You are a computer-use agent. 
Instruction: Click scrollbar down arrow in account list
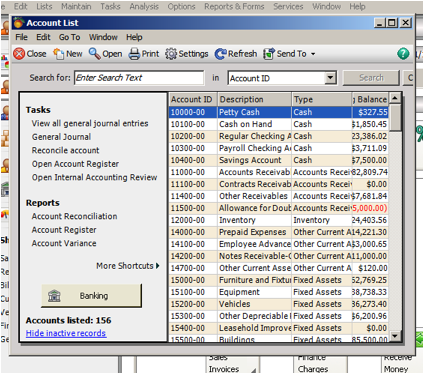[x=395, y=336]
